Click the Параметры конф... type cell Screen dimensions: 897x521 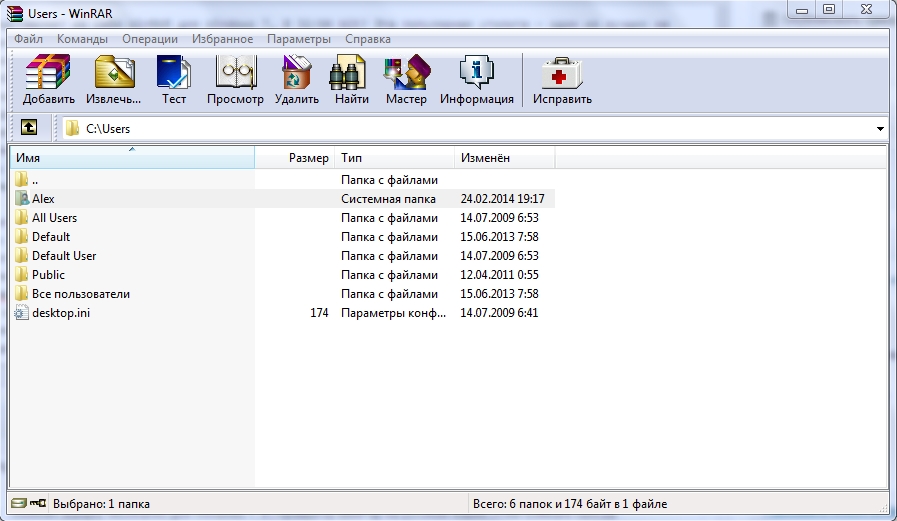394,313
